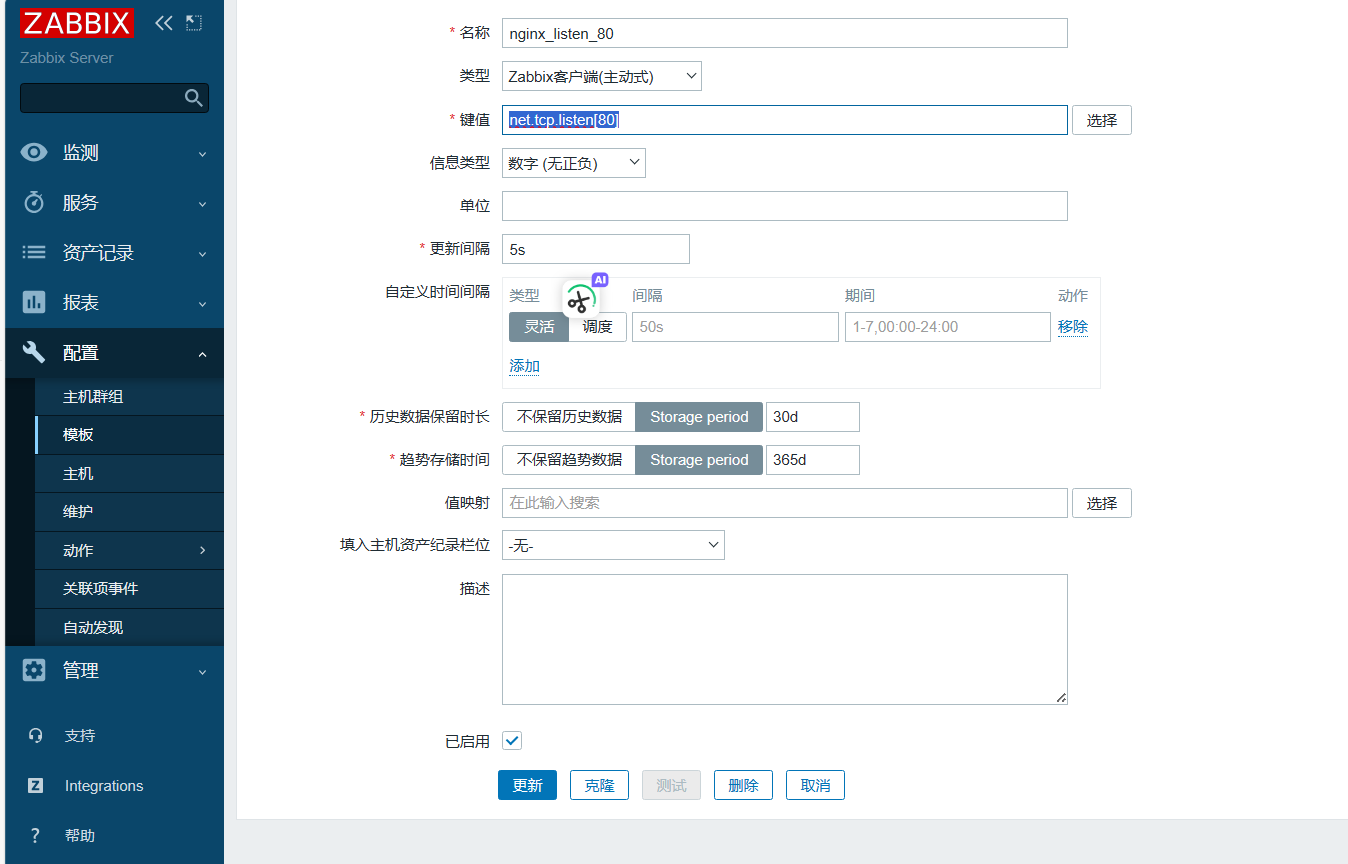Choose 不保留趋势数据 option
1348x864 pixels.
tap(569, 460)
